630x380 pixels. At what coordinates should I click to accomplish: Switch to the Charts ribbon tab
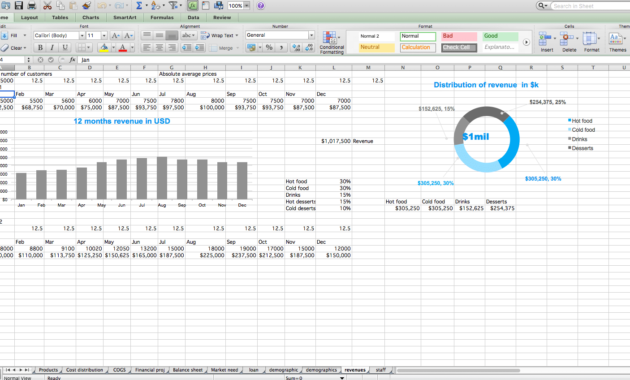(x=90, y=17)
